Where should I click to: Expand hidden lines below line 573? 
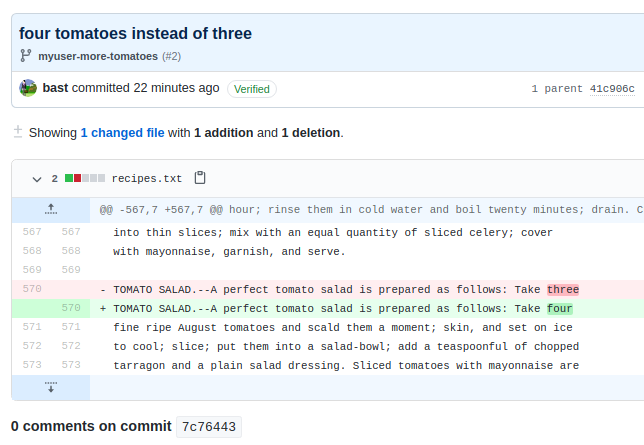pyautogui.click(x=51, y=387)
